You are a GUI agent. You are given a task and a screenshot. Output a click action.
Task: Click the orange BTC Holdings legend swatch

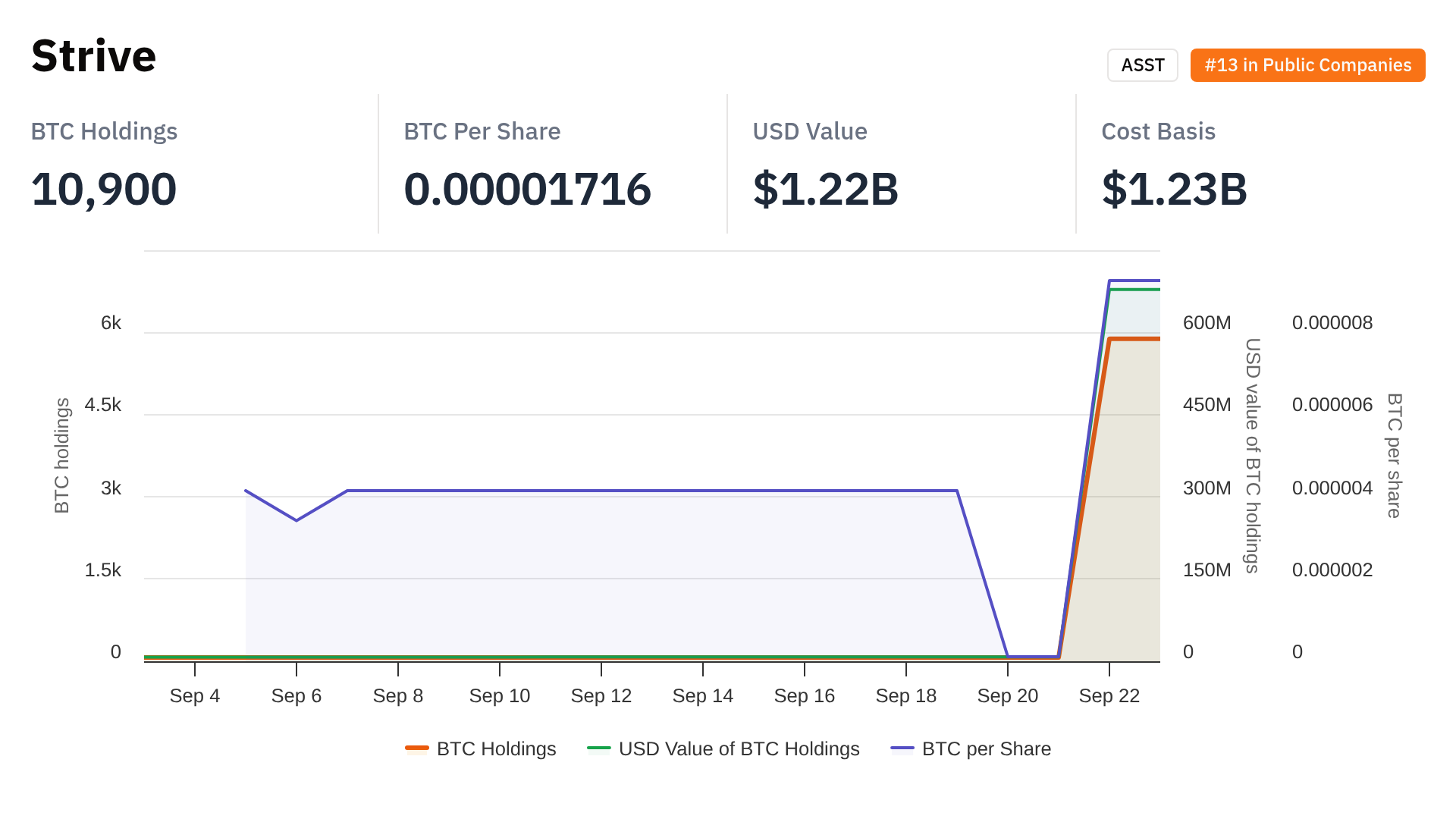click(x=417, y=748)
